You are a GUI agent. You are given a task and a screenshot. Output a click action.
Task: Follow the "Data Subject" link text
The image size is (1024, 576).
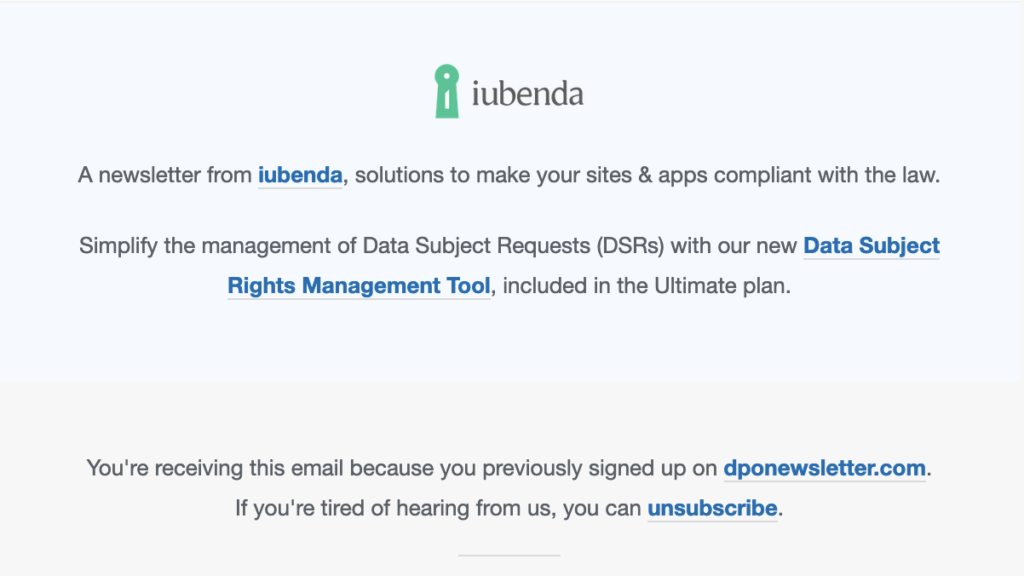871,245
